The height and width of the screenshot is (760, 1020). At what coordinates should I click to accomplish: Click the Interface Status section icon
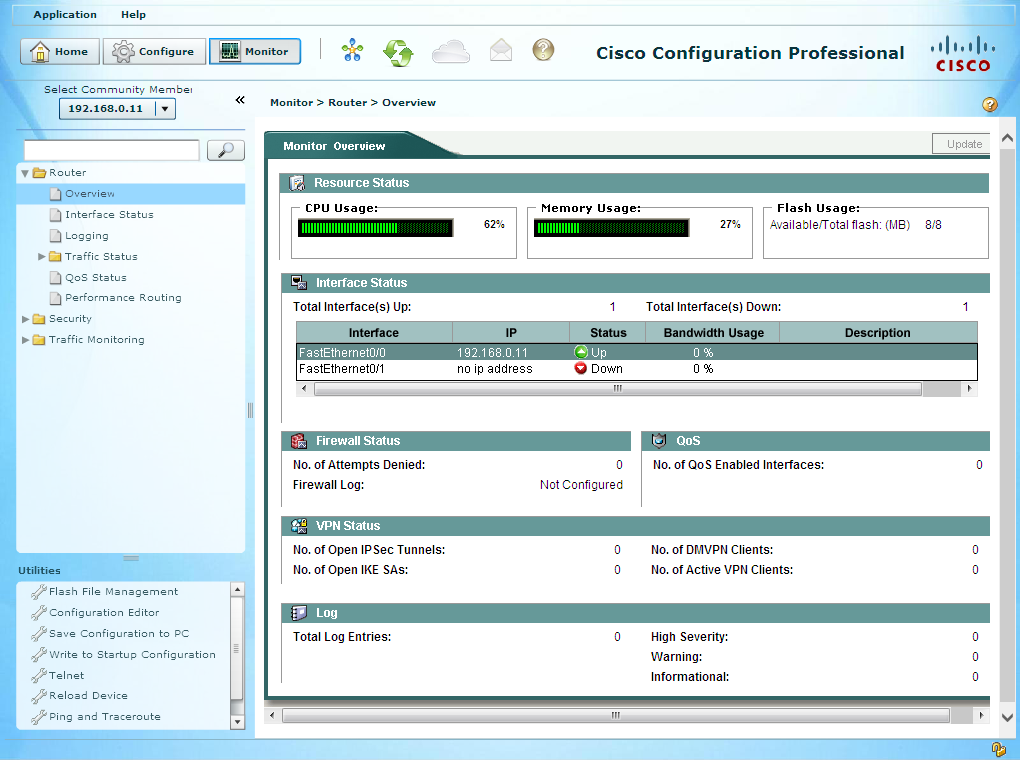coord(299,282)
